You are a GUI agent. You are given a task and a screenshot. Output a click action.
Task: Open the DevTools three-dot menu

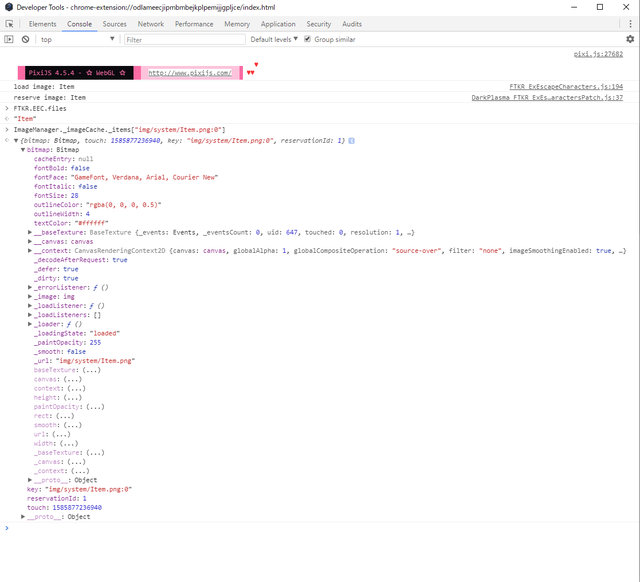point(630,24)
